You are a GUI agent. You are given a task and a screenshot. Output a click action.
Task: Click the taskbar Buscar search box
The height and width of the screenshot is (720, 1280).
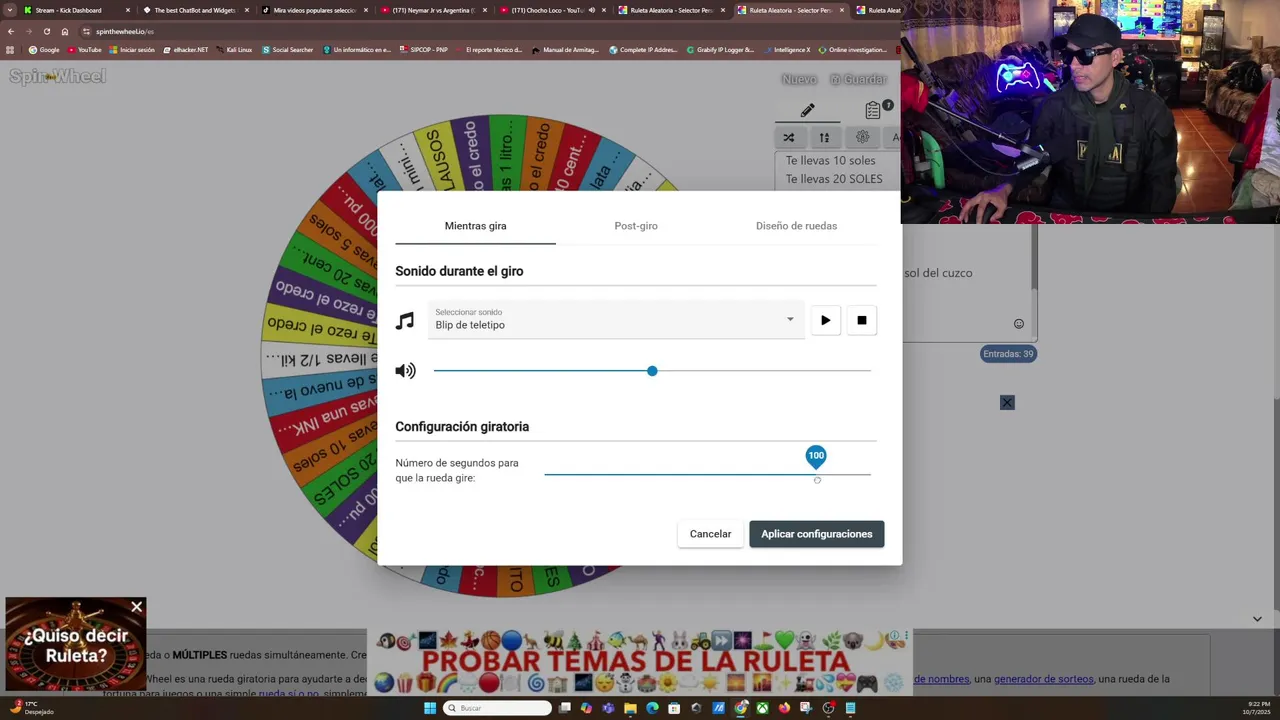click(497, 708)
